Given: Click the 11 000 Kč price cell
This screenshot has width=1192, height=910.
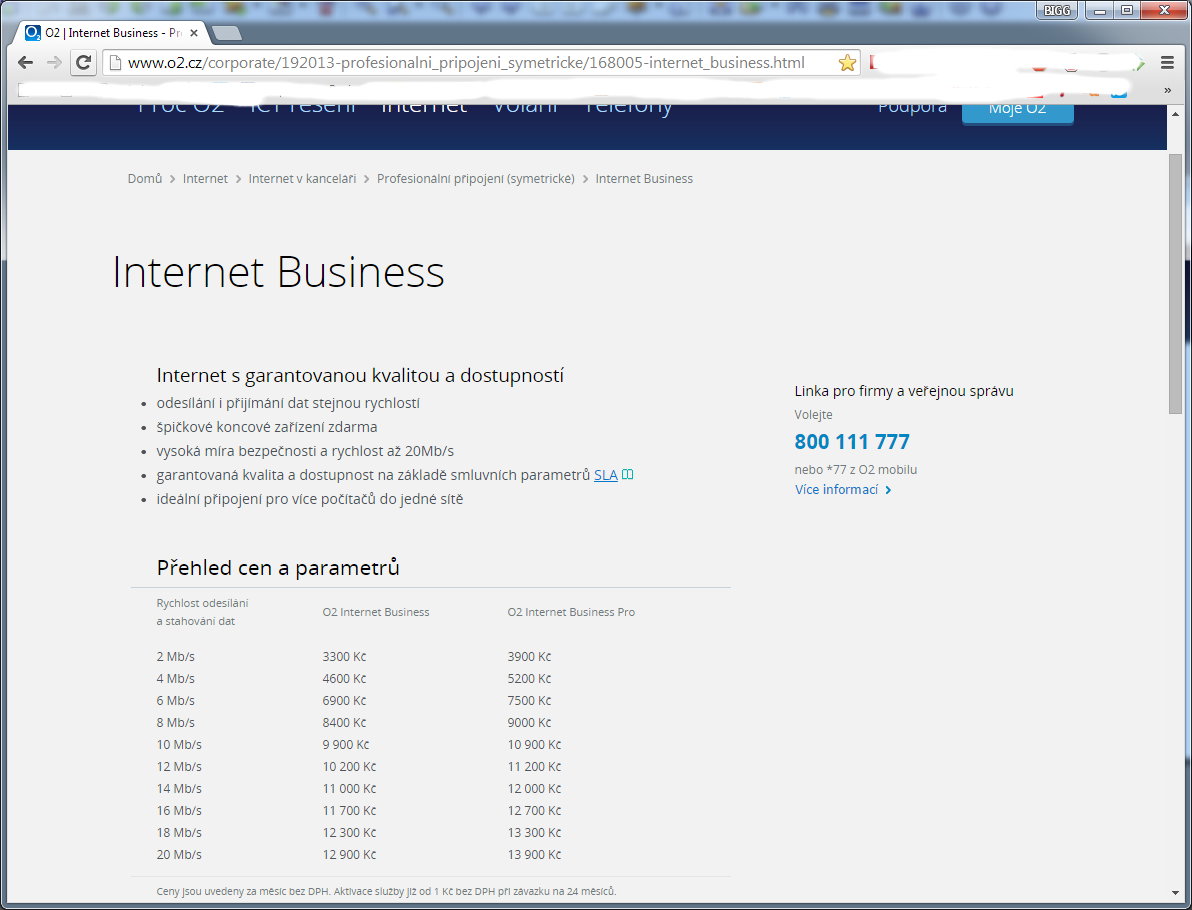Looking at the screenshot, I should pyautogui.click(x=349, y=789).
